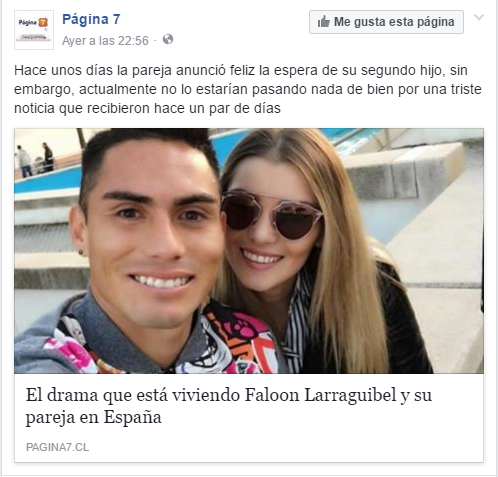Expand the post options chevron dropdown
Image resolution: width=498 pixels, height=477 pixels.
click(x=479, y=17)
